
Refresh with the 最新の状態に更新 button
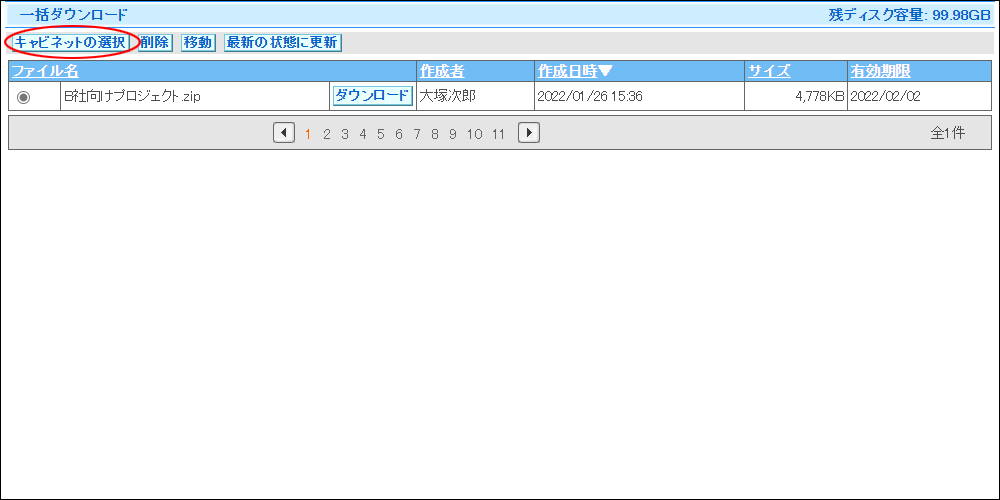[x=283, y=43]
